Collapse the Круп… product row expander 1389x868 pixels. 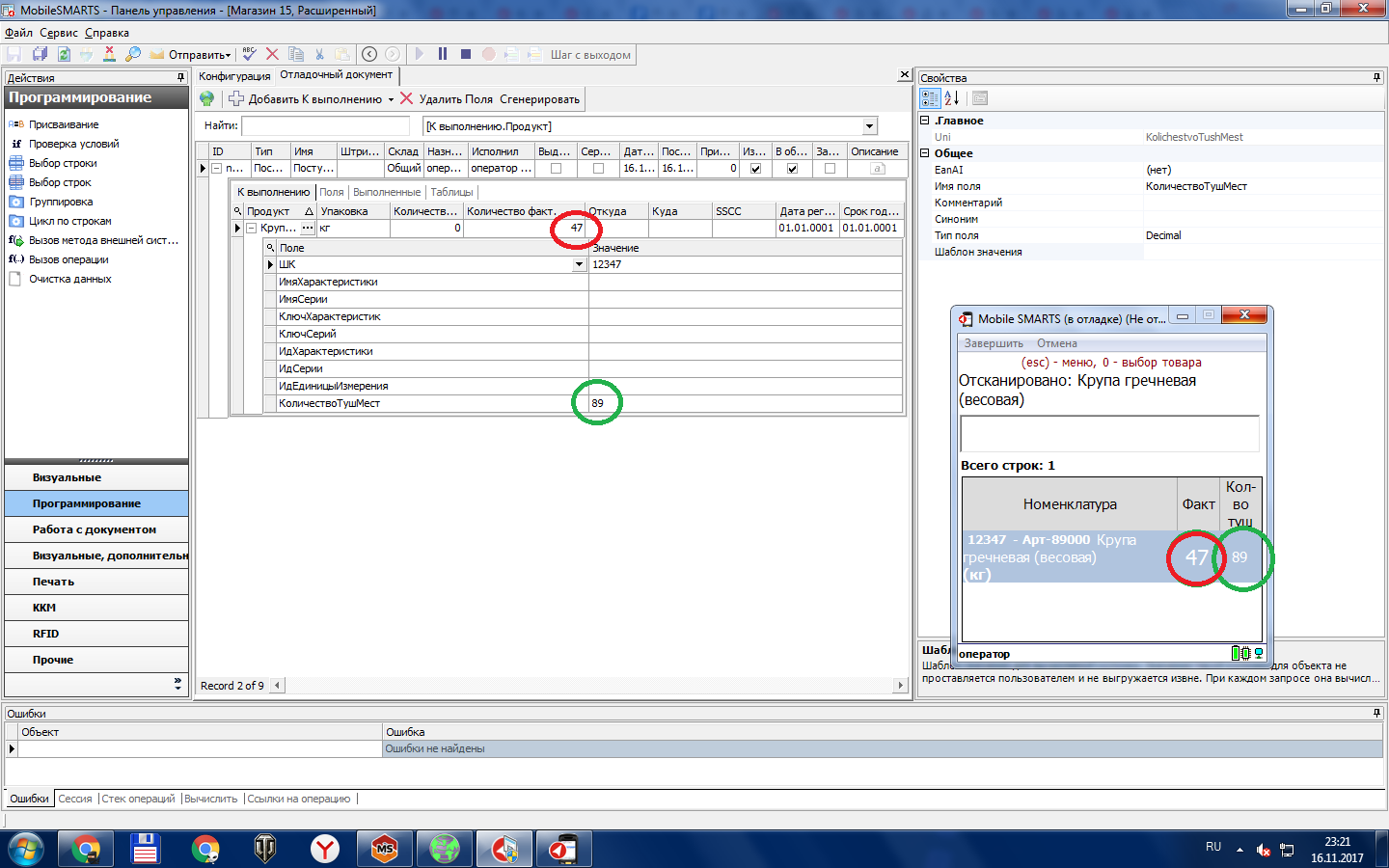point(251,229)
